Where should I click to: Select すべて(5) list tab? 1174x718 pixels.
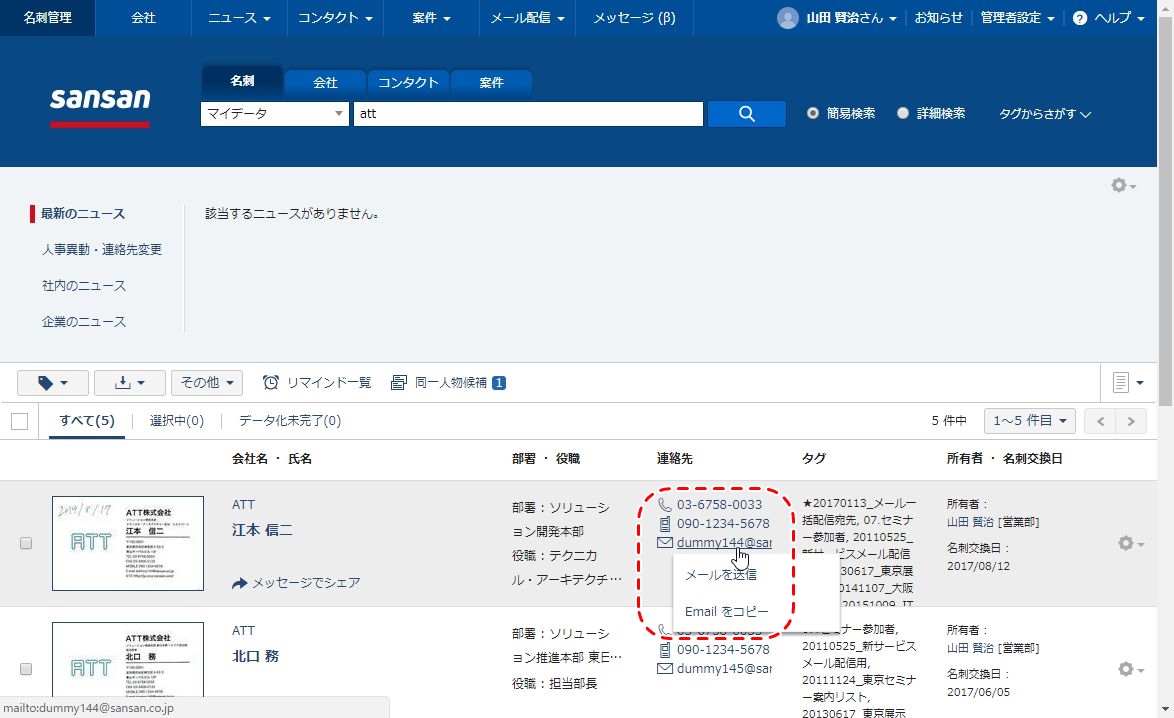point(87,421)
